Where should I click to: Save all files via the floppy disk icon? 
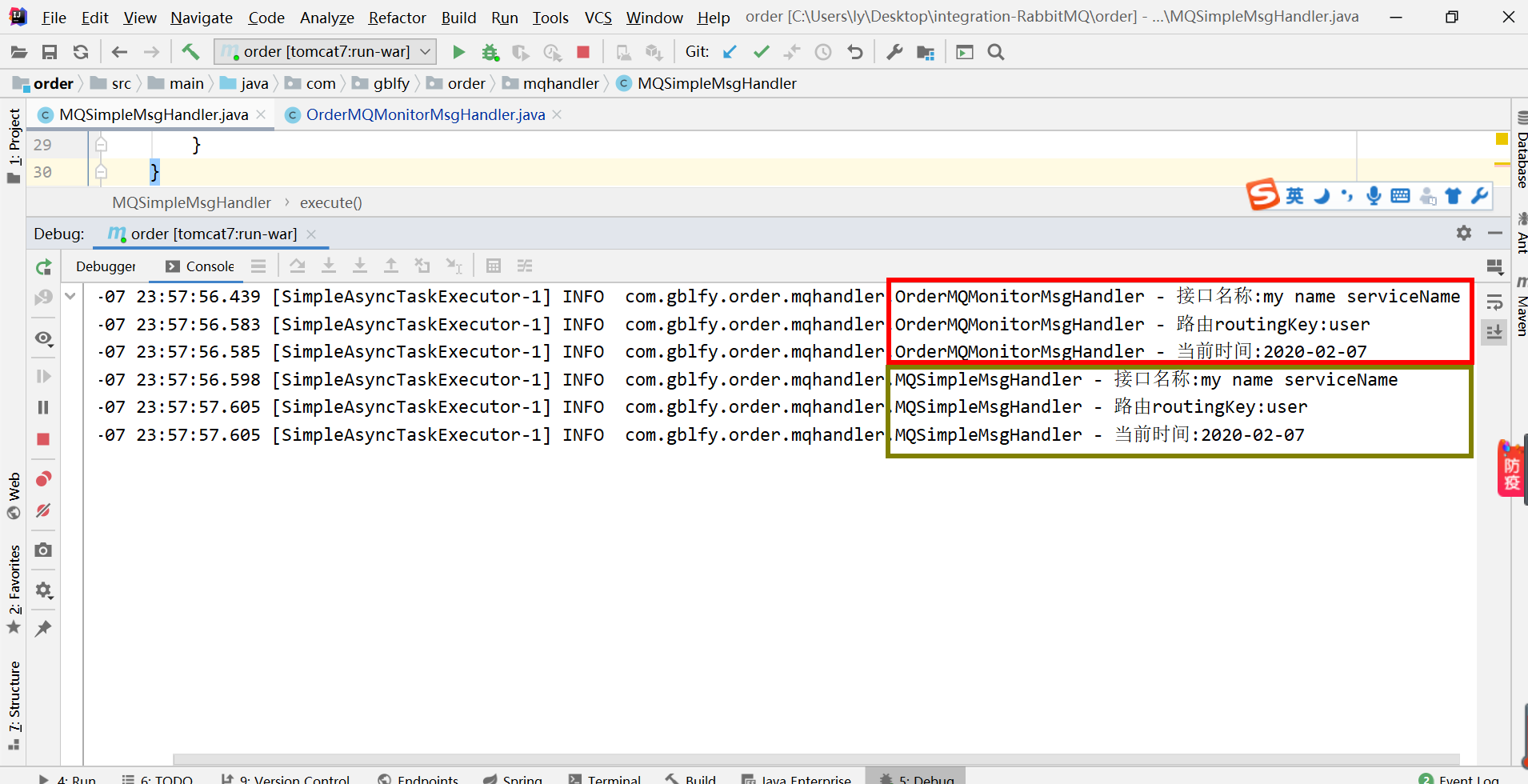[x=50, y=52]
